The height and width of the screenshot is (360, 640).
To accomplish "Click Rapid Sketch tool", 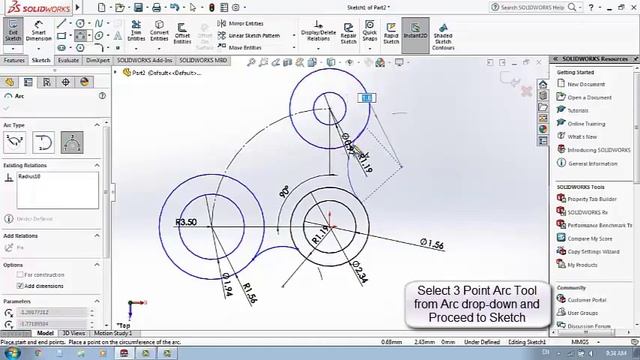I will (391, 33).
